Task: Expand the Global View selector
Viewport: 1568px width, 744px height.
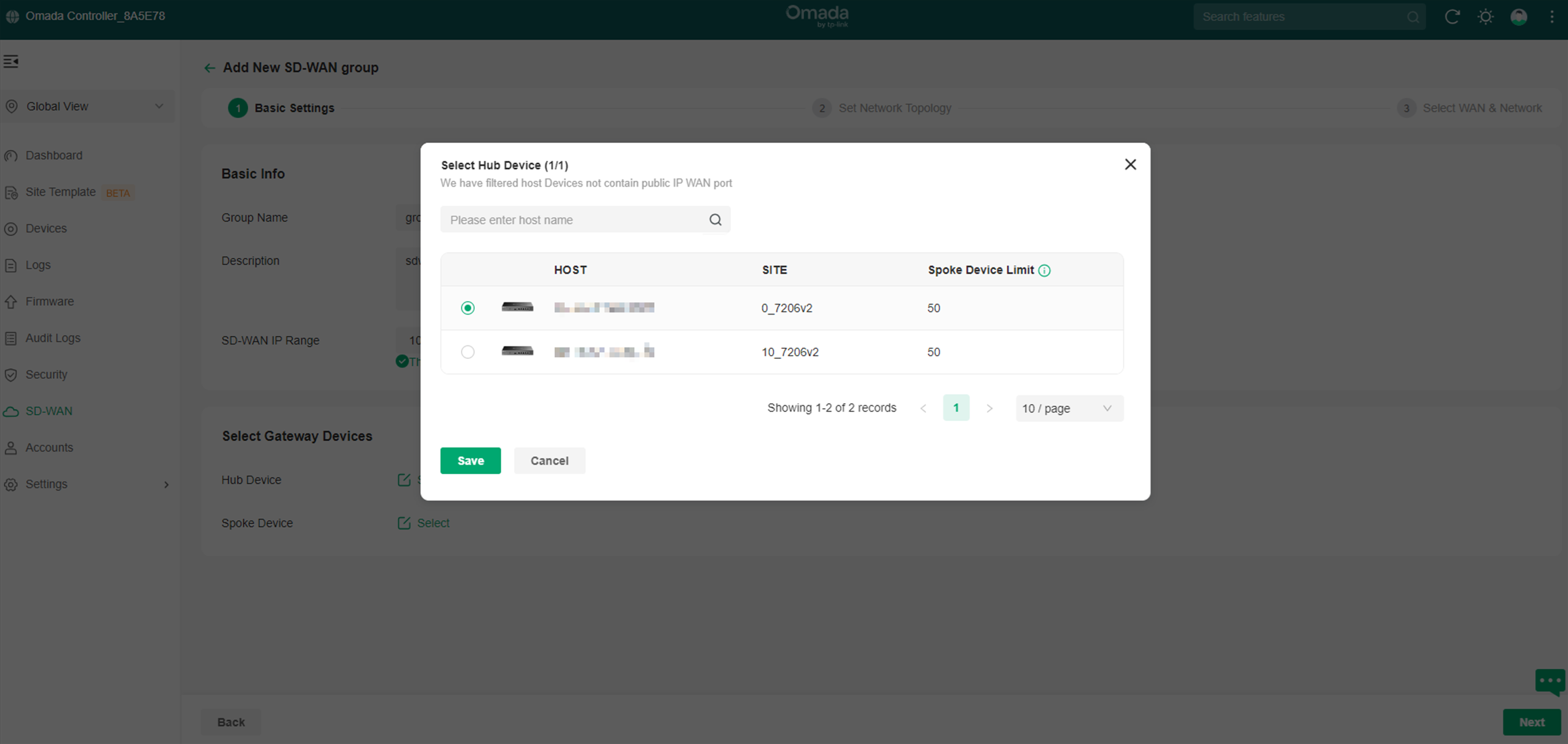Action: click(88, 107)
